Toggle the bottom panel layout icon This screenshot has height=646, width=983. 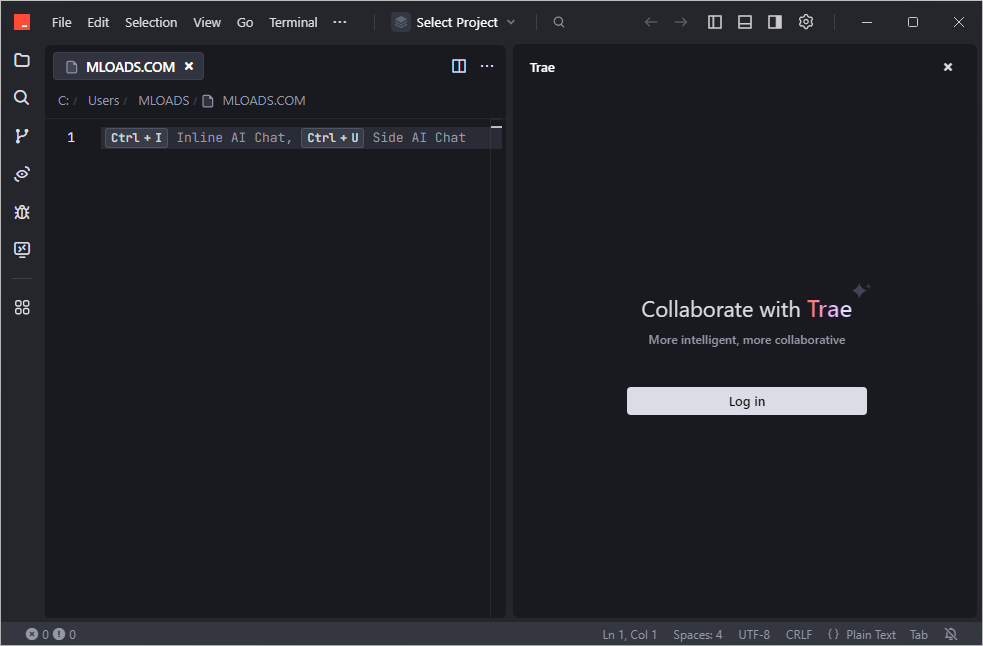coord(745,22)
